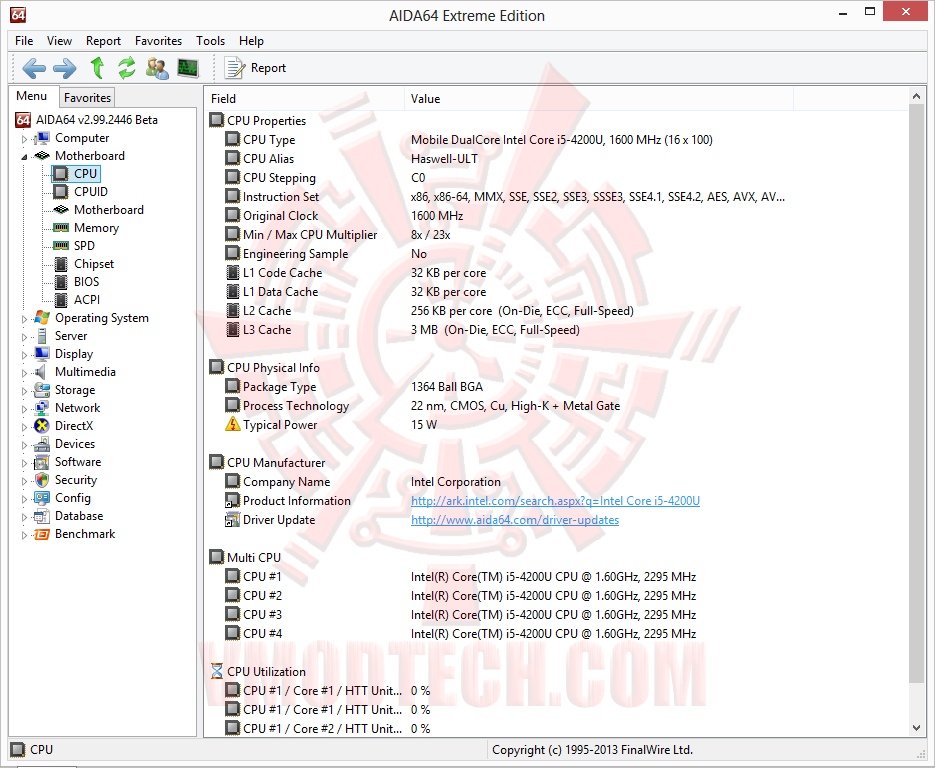This screenshot has width=935, height=768.
Task: Click scrollbar up arrow in details pane
Action: tap(917, 96)
